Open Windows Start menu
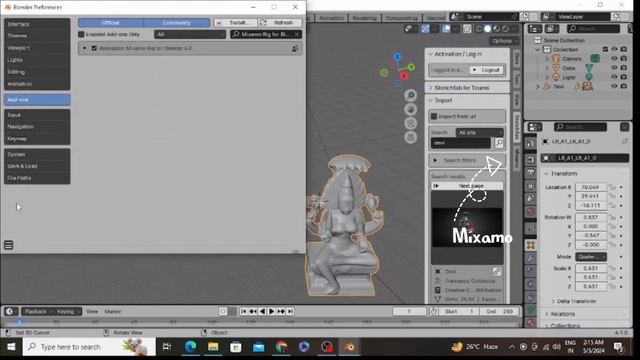 point(11,347)
